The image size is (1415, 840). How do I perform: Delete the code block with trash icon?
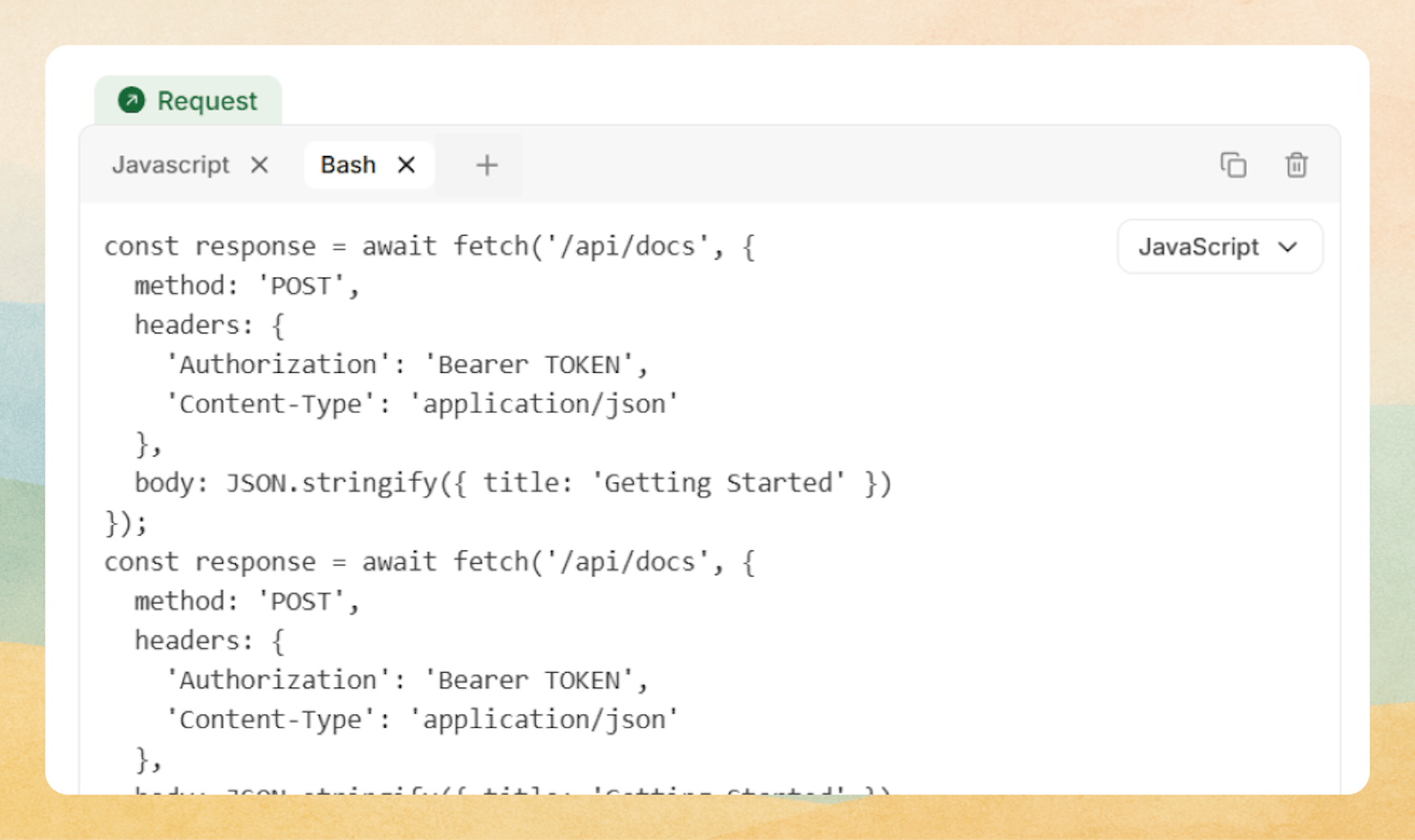(1296, 165)
